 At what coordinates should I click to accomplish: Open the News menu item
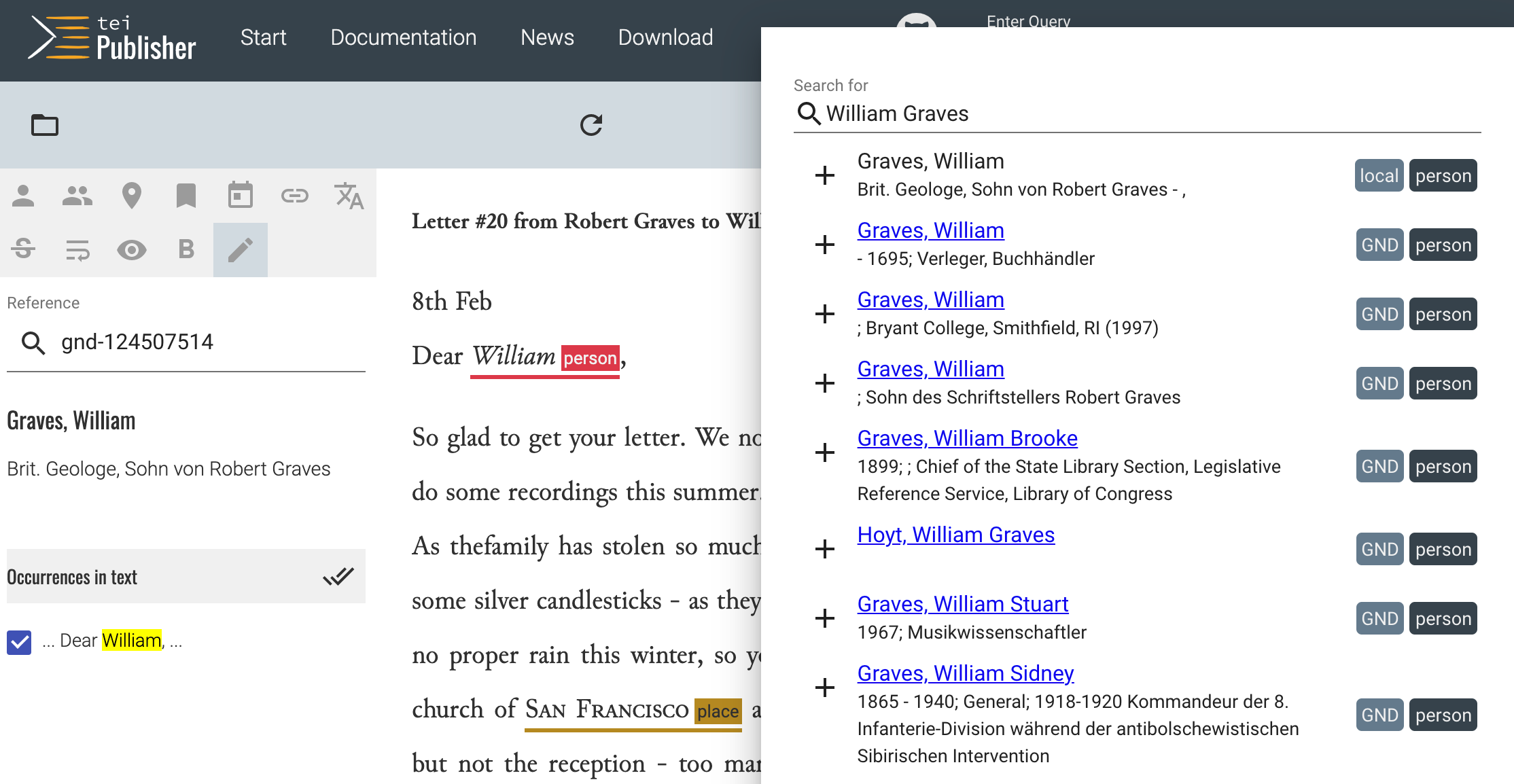547,37
